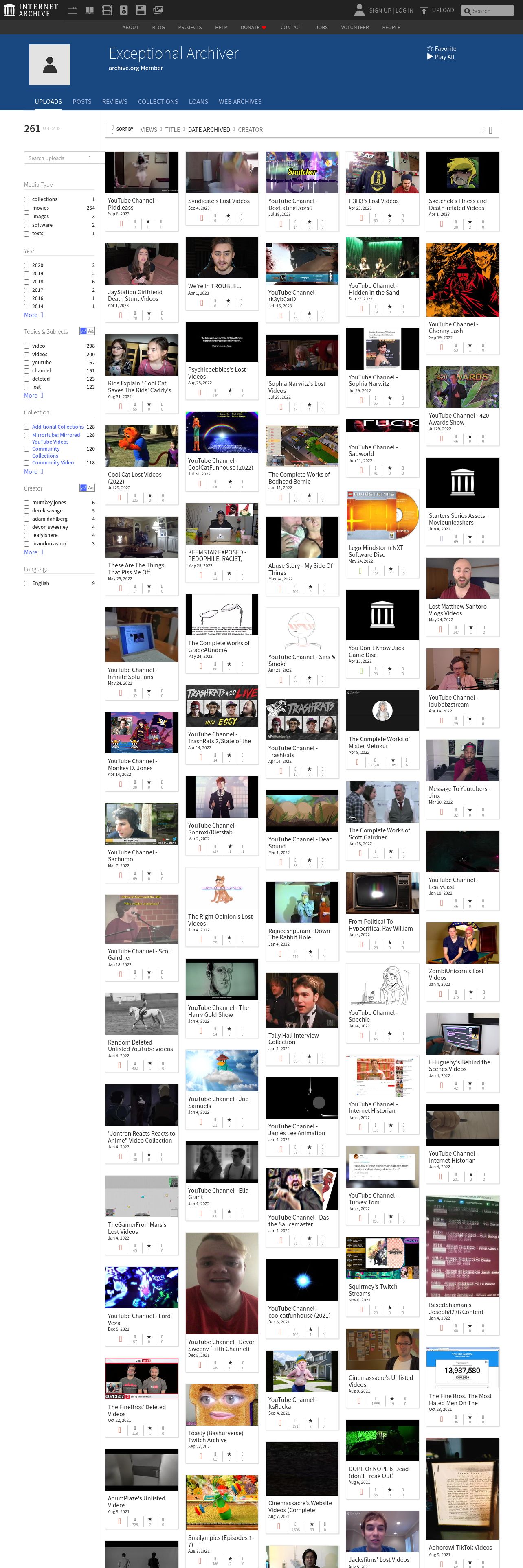Viewport: 523px width, 1568px height.
Task: Enable the youtube topic filter
Action: (27, 363)
